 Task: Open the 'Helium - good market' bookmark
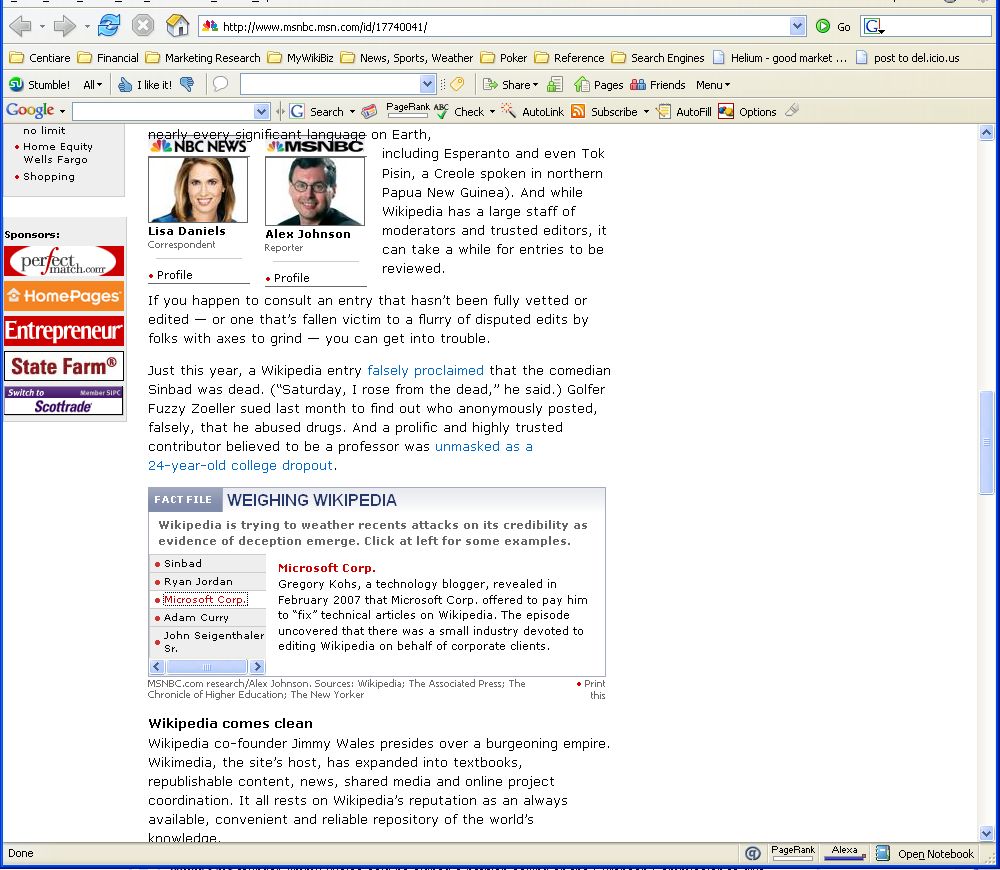pyautogui.click(x=779, y=58)
